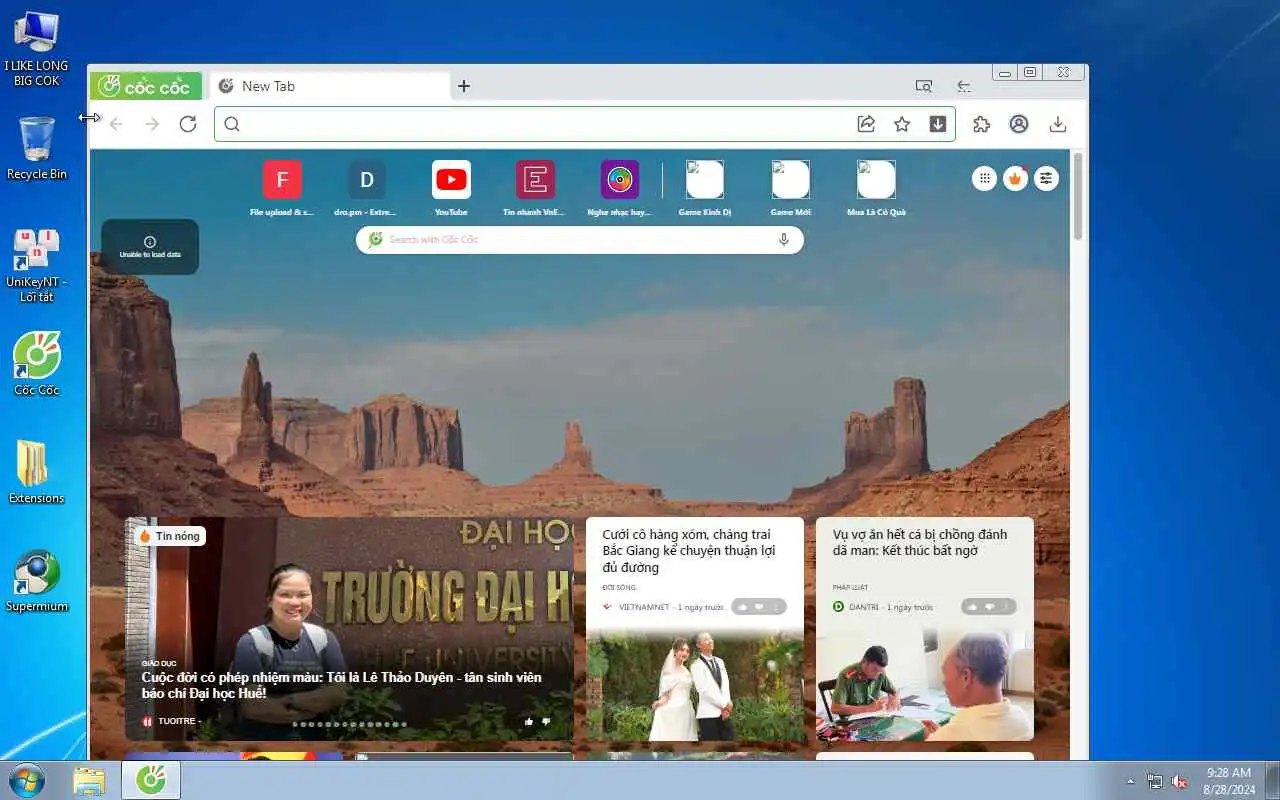Click the Unable to load data widget
The image size is (1280, 800).
pos(150,247)
